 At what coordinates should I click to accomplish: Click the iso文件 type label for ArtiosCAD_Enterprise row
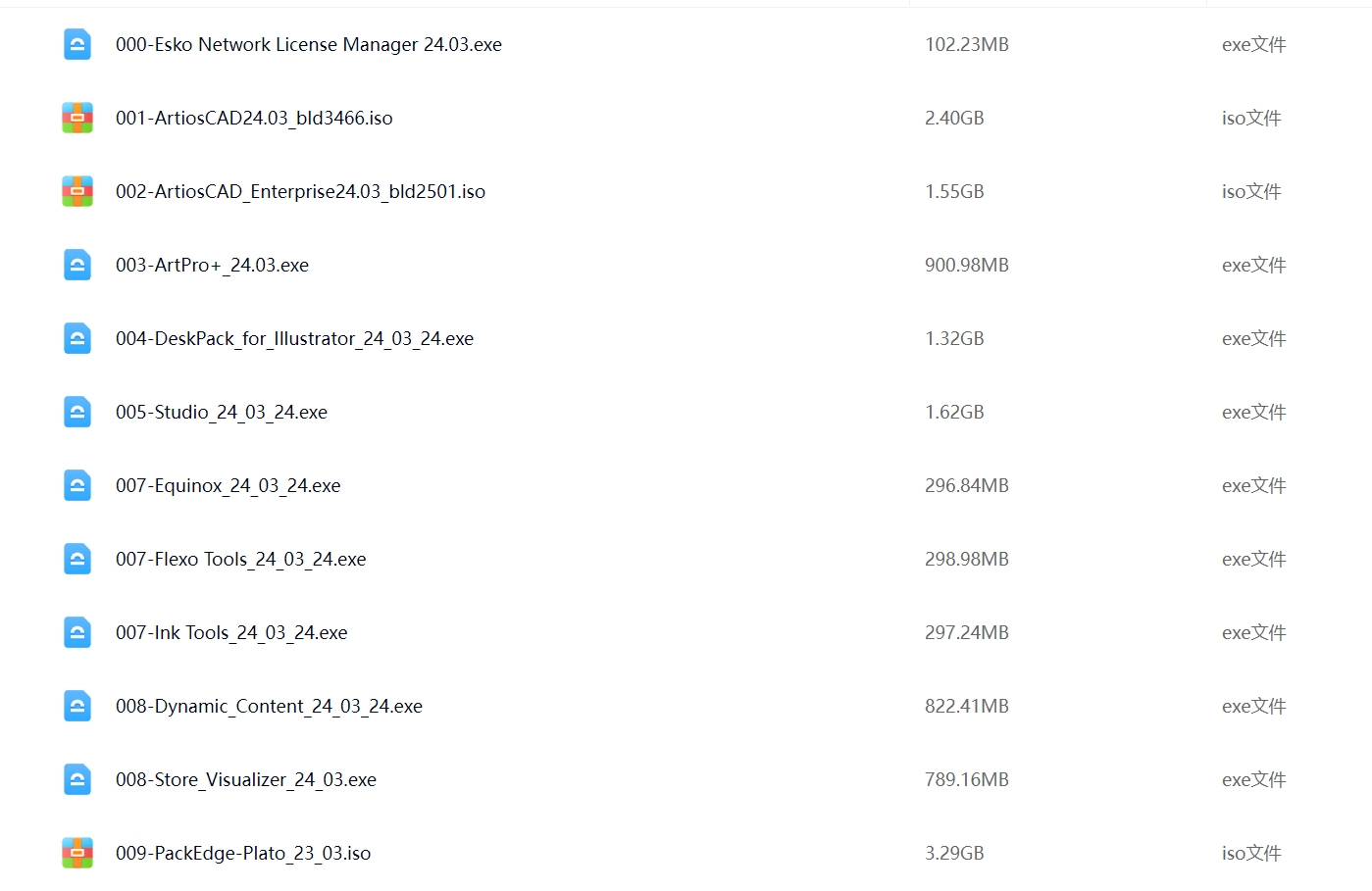(1251, 192)
